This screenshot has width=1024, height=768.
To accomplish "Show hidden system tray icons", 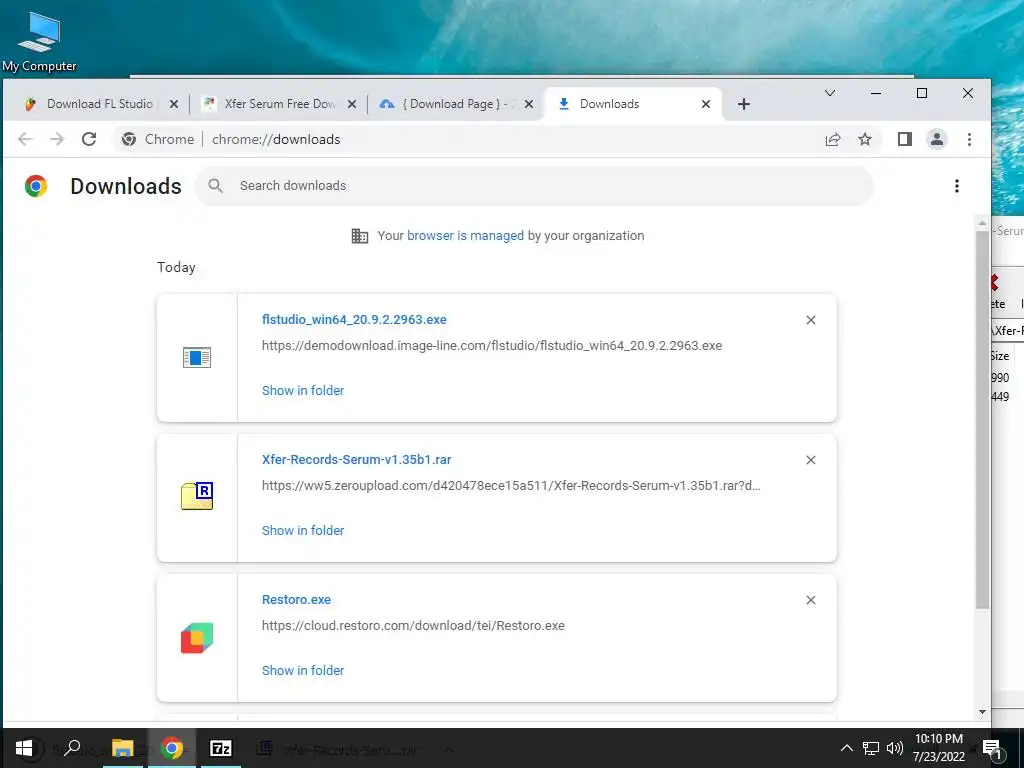I will coord(846,748).
